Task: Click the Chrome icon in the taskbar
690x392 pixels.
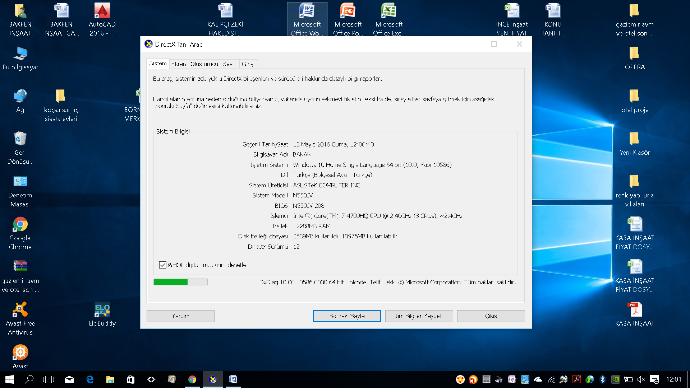Action: pyautogui.click(x=192, y=379)
